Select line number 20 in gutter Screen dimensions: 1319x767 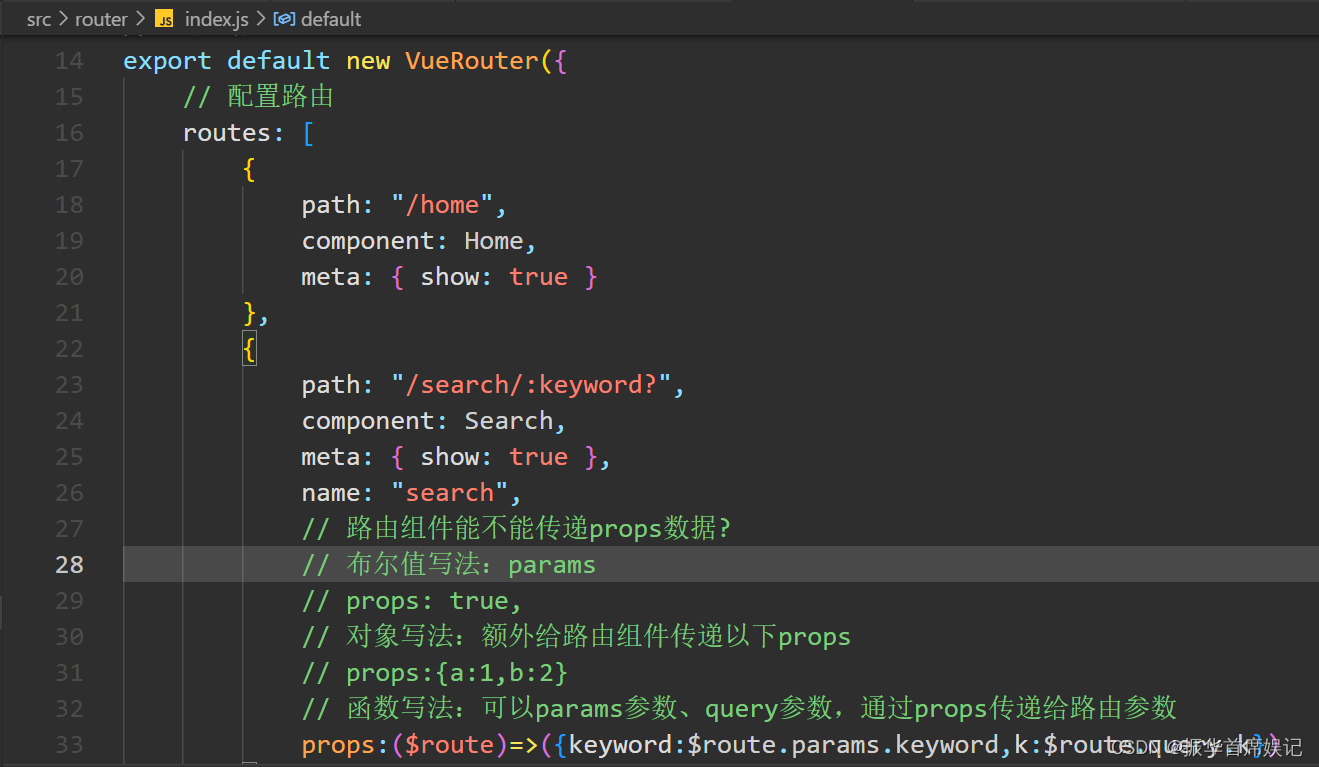tap(69, 277)
